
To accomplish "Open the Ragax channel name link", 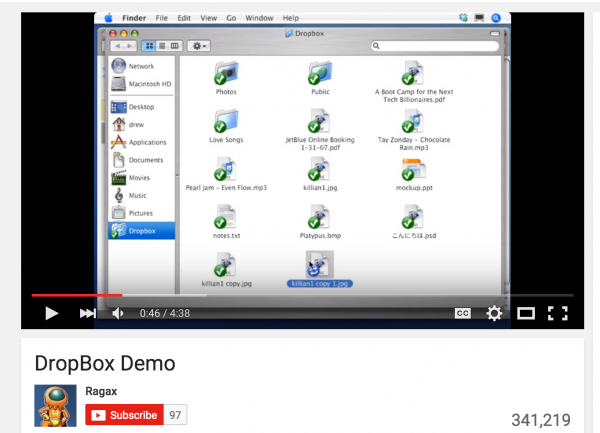I will 101,391.
